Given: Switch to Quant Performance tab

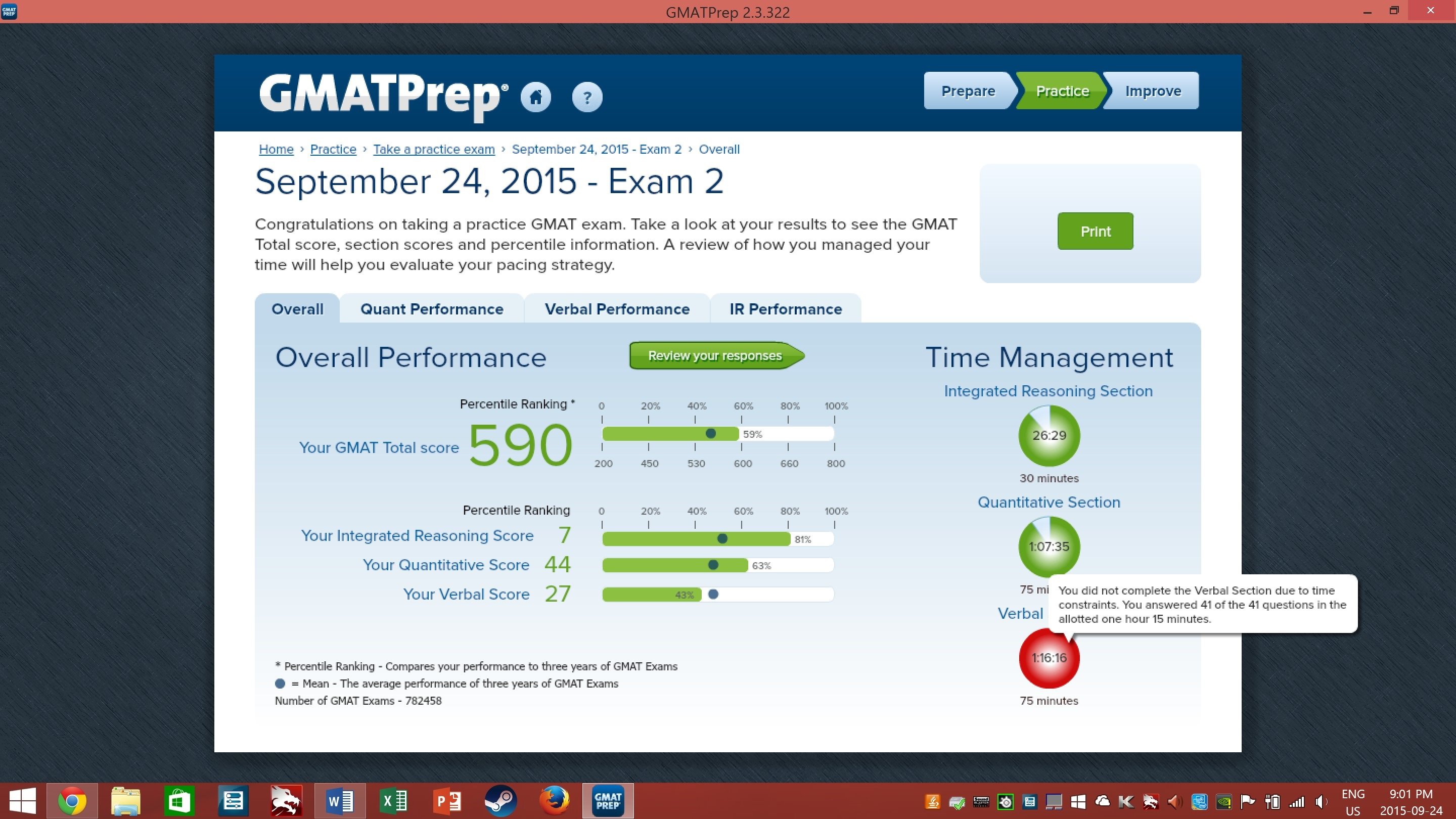Looking at the screenshot, I should [431, 309].
